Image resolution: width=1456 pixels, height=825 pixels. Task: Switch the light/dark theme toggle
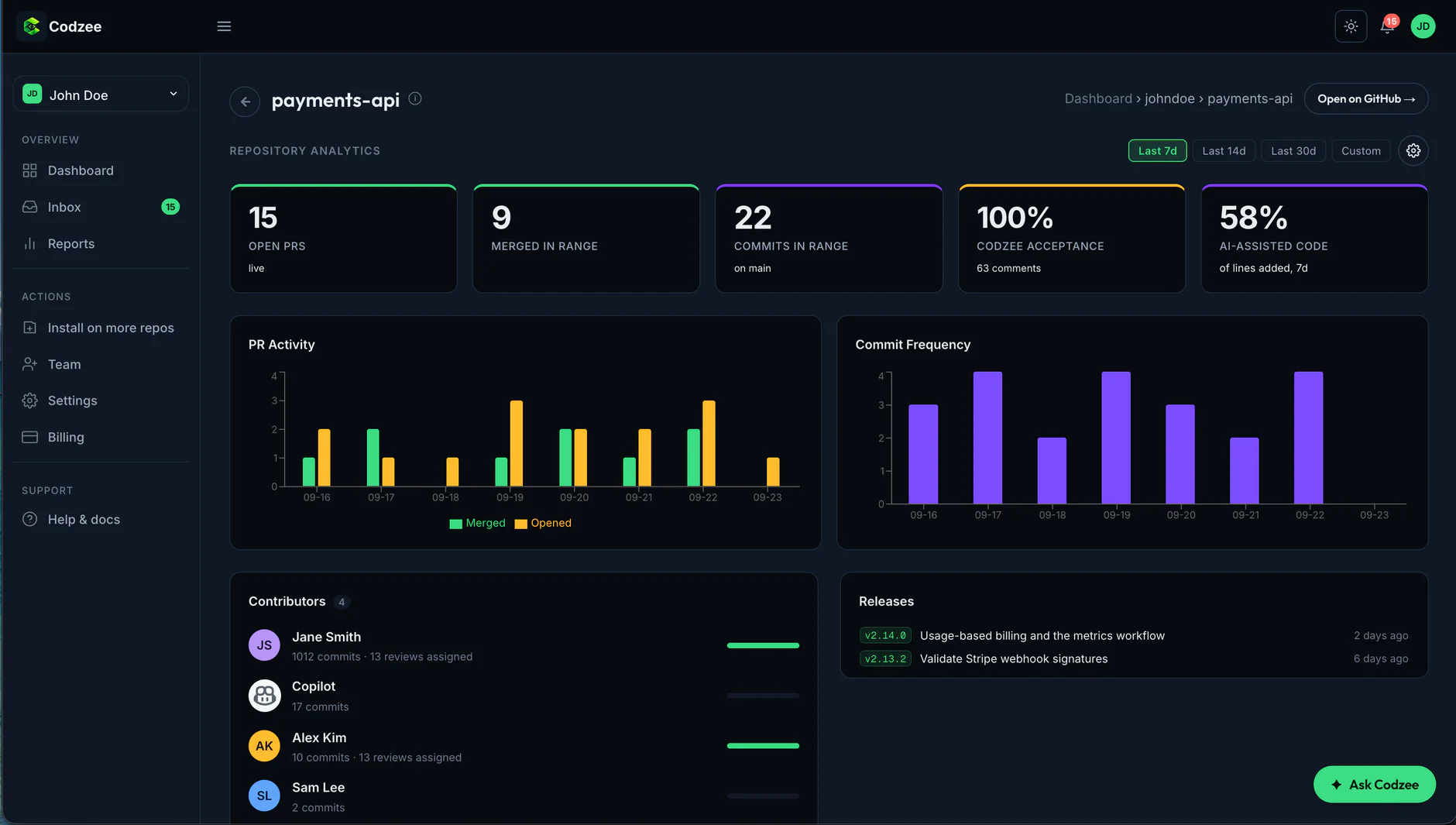[1351, 26]
